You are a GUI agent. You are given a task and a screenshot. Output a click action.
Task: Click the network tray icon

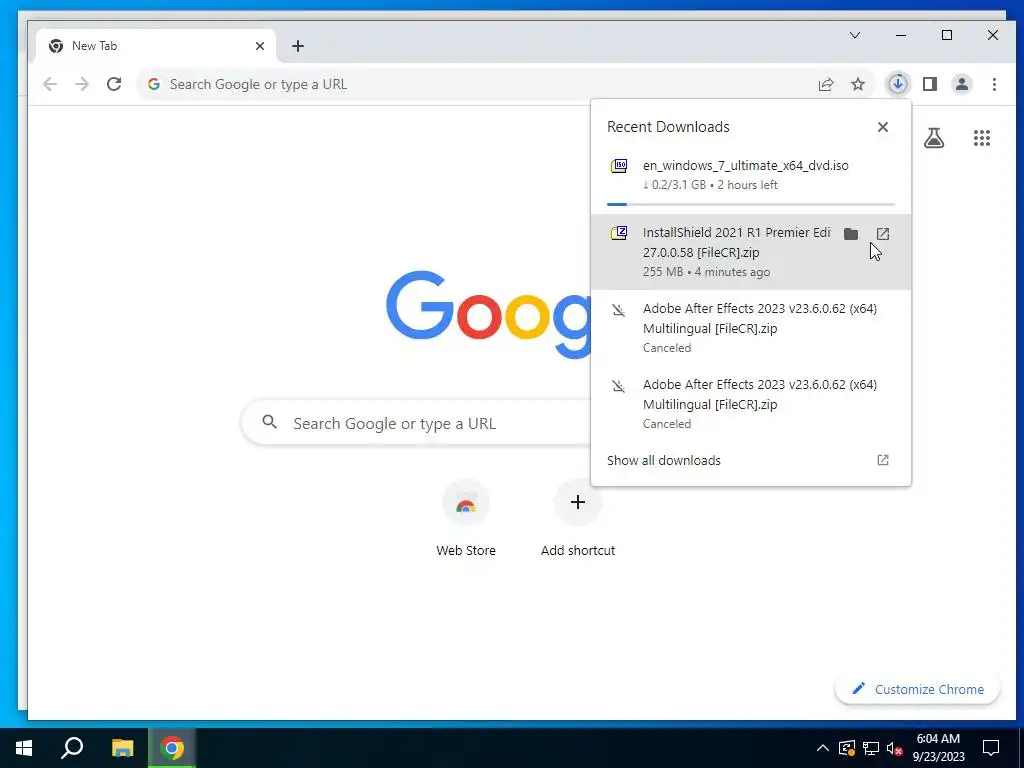(871, 748)
